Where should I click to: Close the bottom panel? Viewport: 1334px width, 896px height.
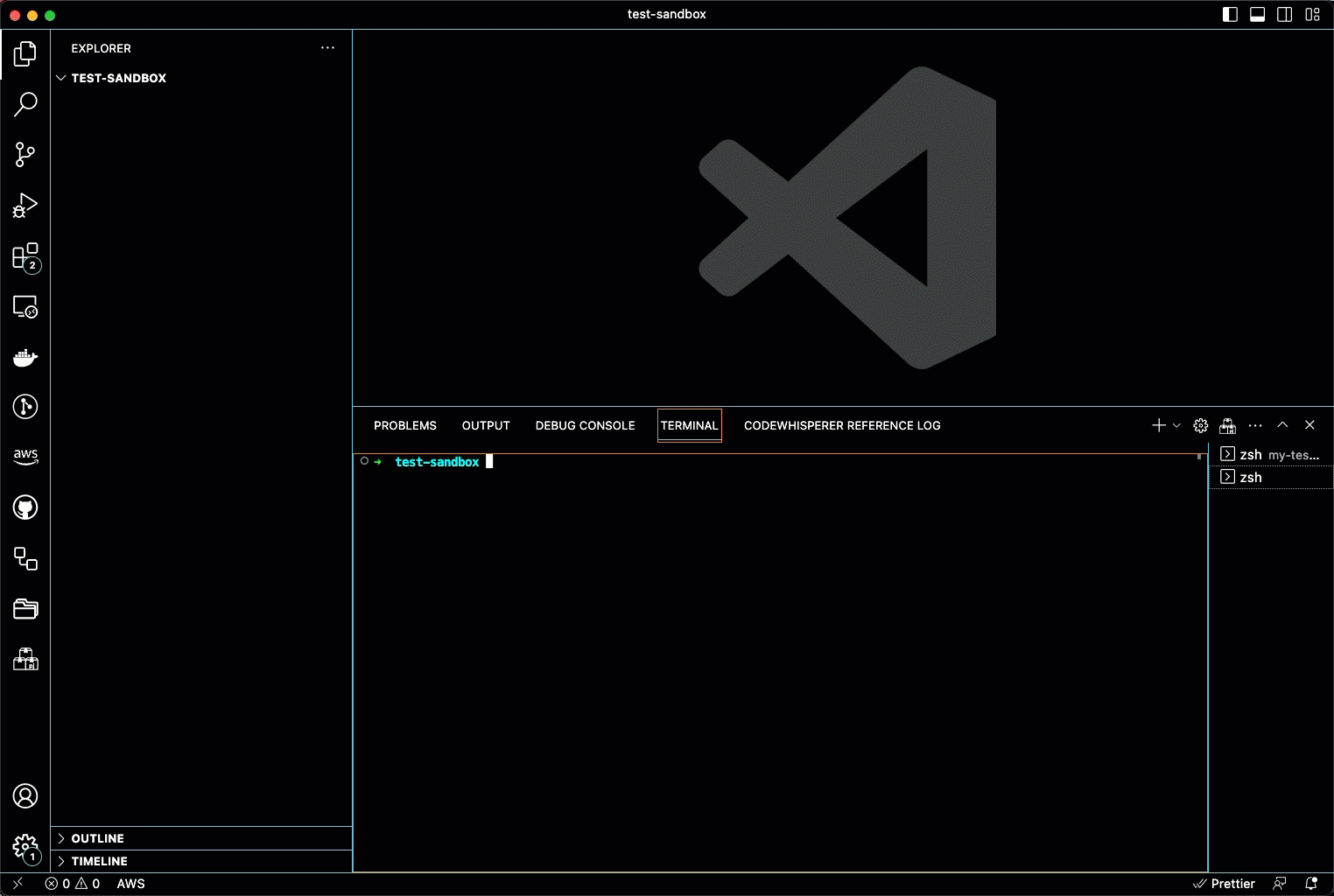click(1309, 425)
